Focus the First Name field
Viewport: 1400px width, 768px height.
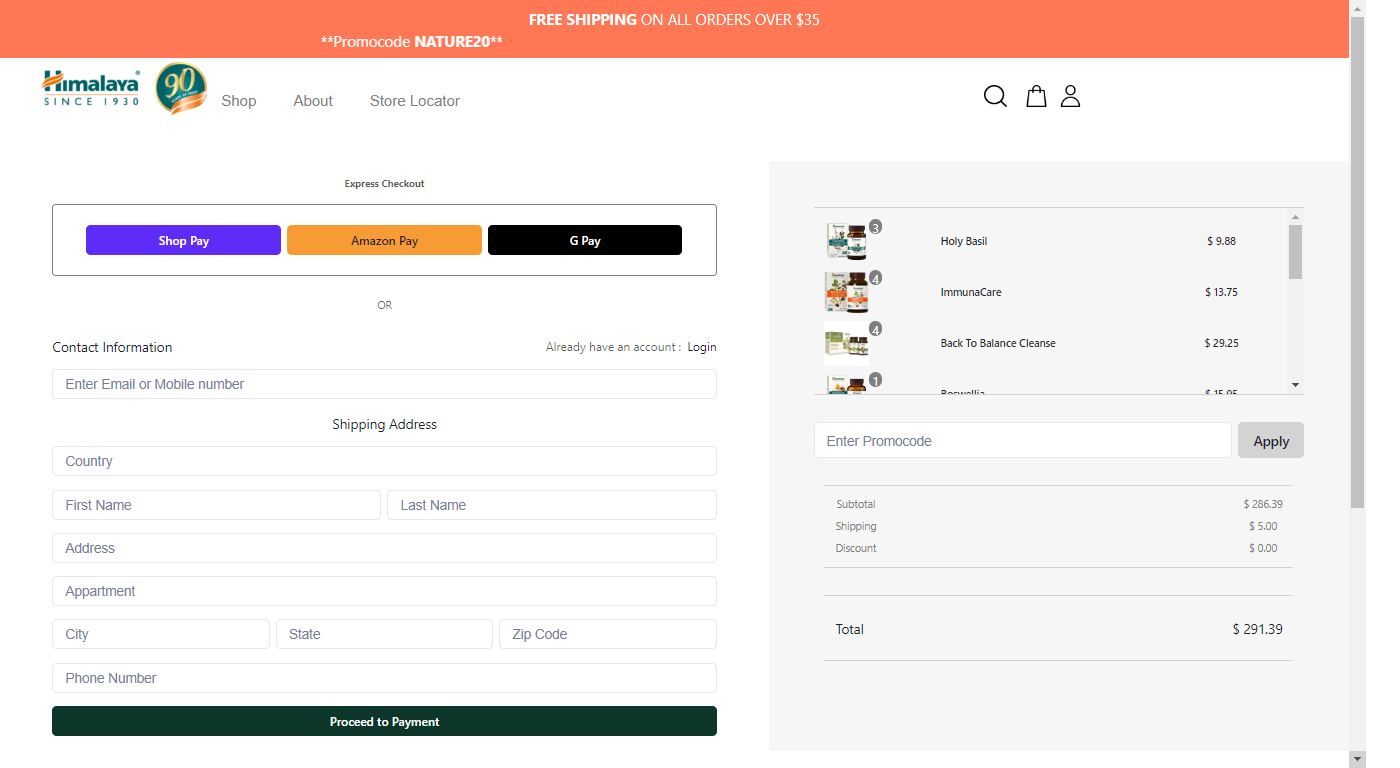coord(216,505)
